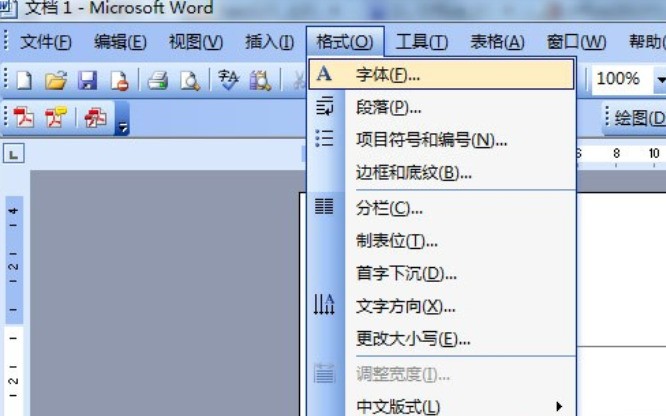Choose 分栏(C)... menu entry
666x416 pixels.
click(x=441, y=208)
